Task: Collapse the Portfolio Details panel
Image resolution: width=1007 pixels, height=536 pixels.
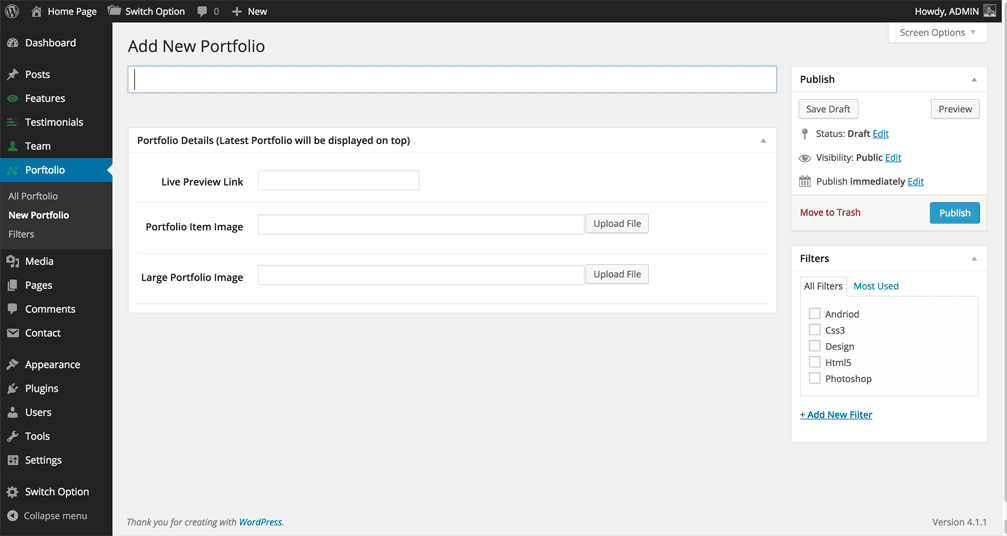Action: 762,141
